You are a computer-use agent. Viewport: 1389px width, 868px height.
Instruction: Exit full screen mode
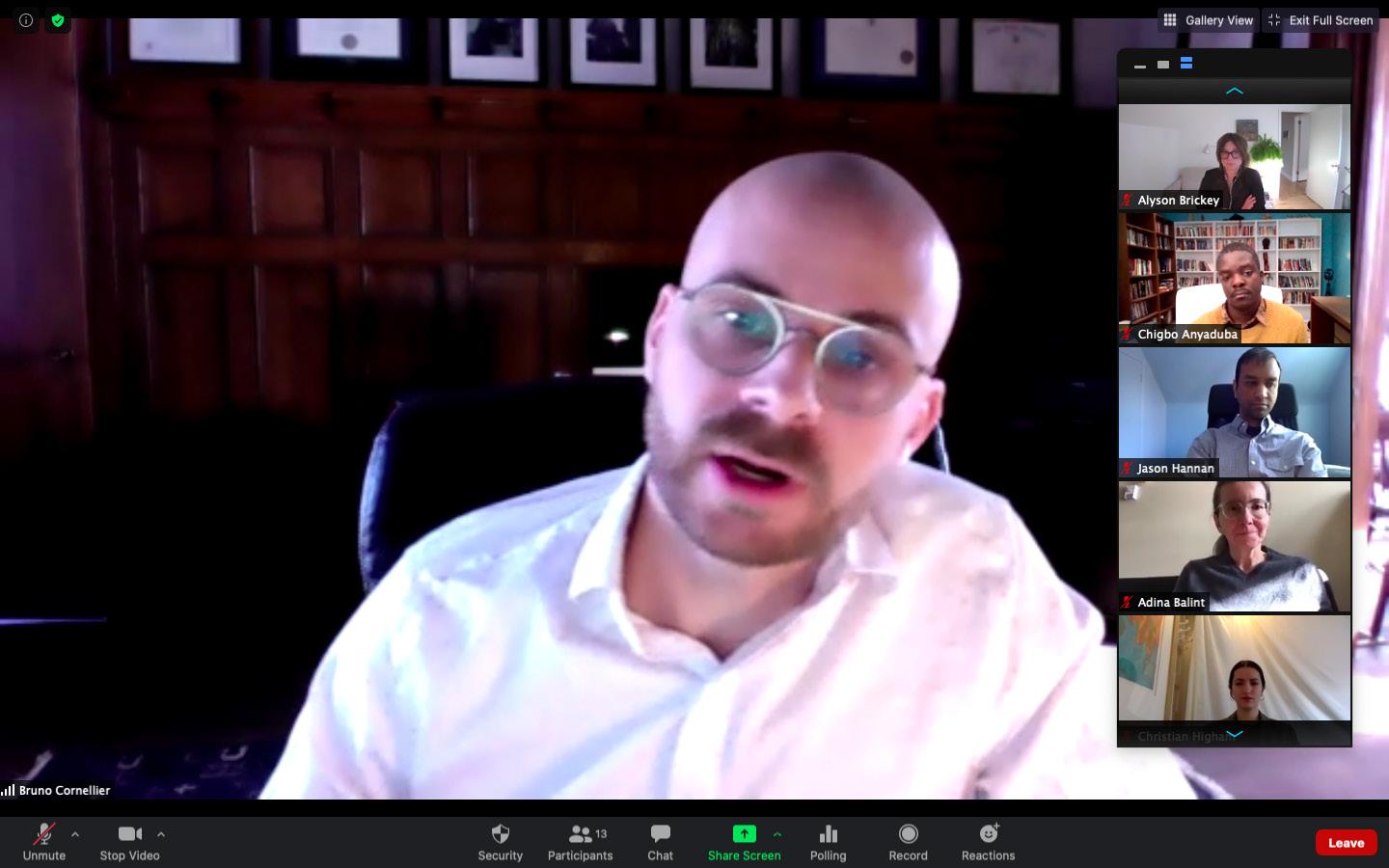click(1321, 20)
